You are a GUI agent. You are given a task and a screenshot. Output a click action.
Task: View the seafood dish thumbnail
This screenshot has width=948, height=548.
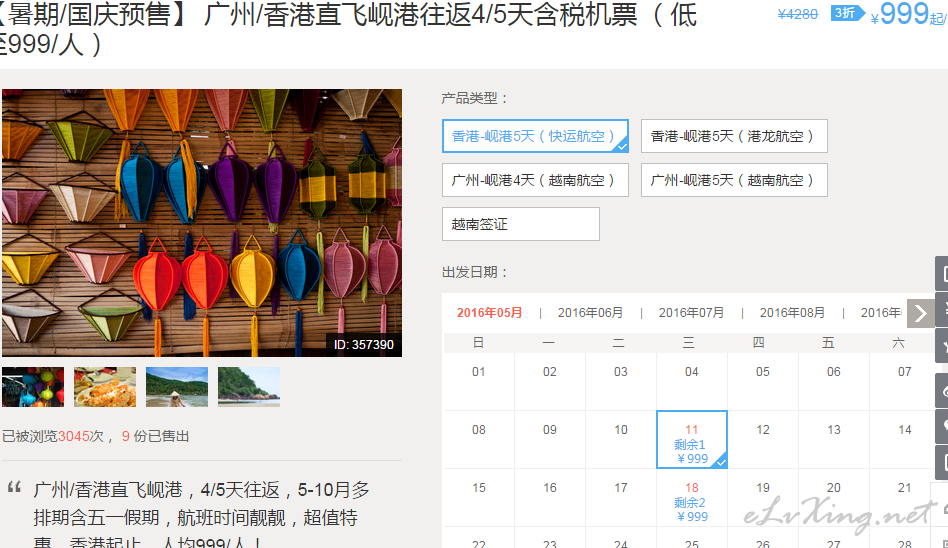105,387
